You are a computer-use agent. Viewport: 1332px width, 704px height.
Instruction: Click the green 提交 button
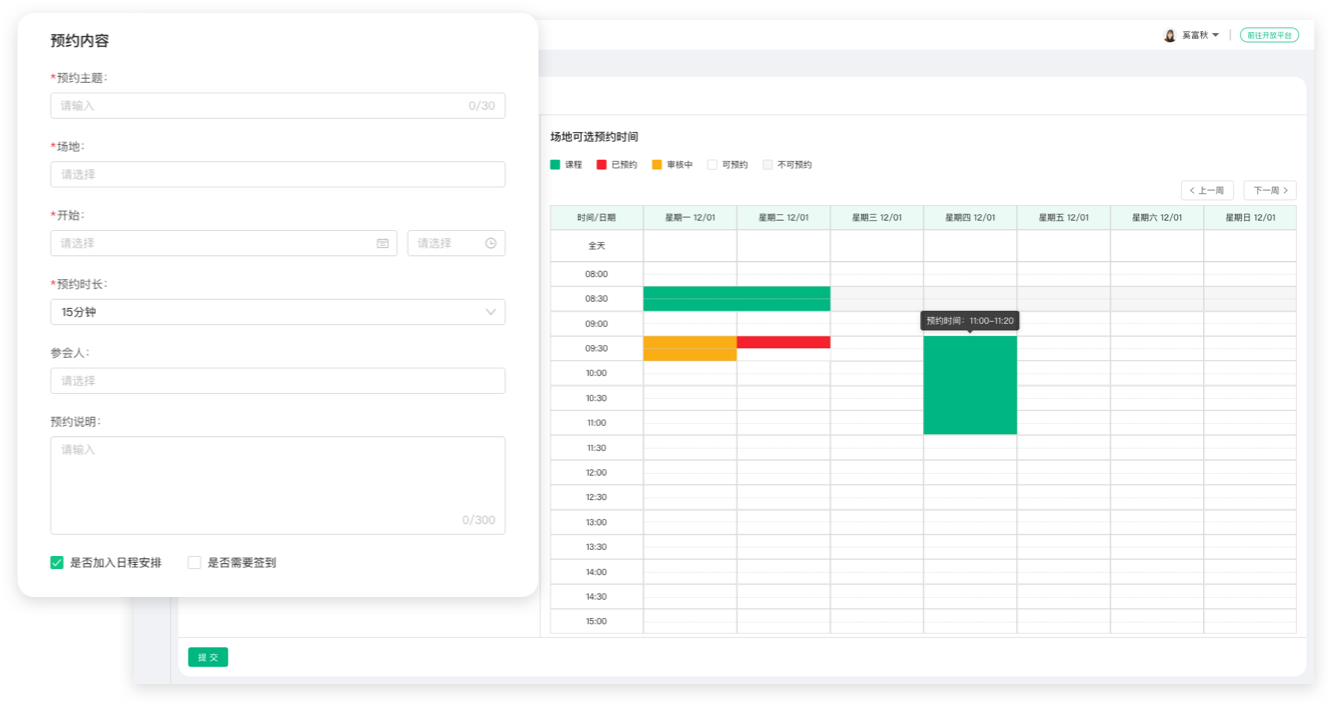tap(208, 657)
